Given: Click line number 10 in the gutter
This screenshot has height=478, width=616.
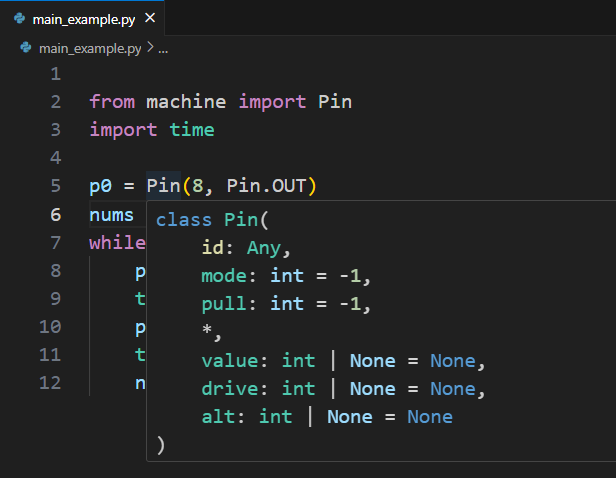Looking at the screenshot, I should point(50,327).
